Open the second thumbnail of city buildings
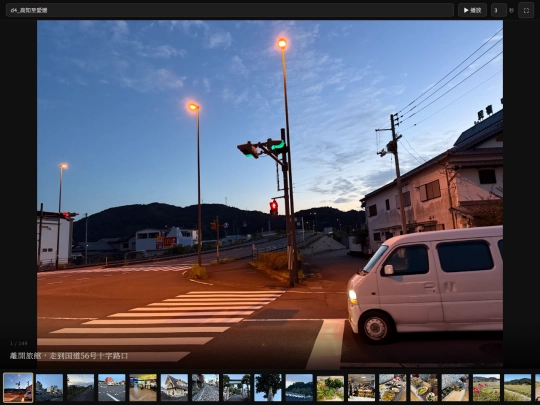 pos(49,387)
